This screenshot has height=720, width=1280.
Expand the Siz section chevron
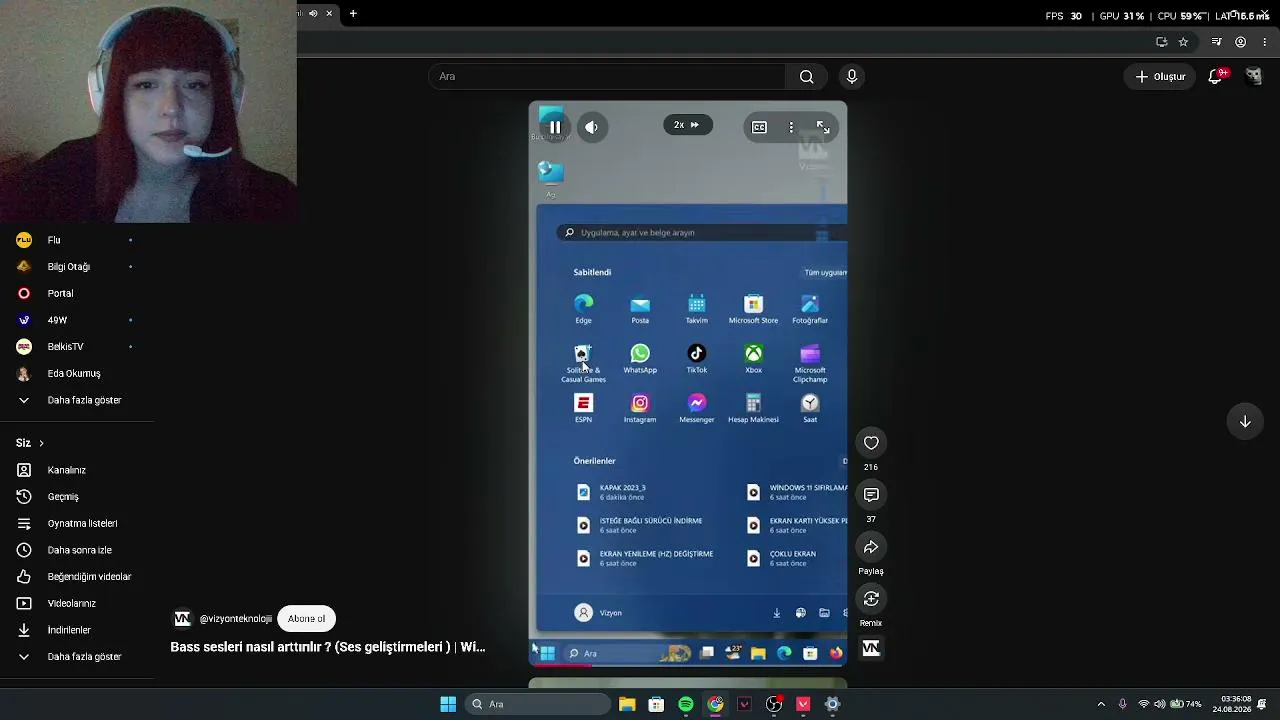[41, 443]
